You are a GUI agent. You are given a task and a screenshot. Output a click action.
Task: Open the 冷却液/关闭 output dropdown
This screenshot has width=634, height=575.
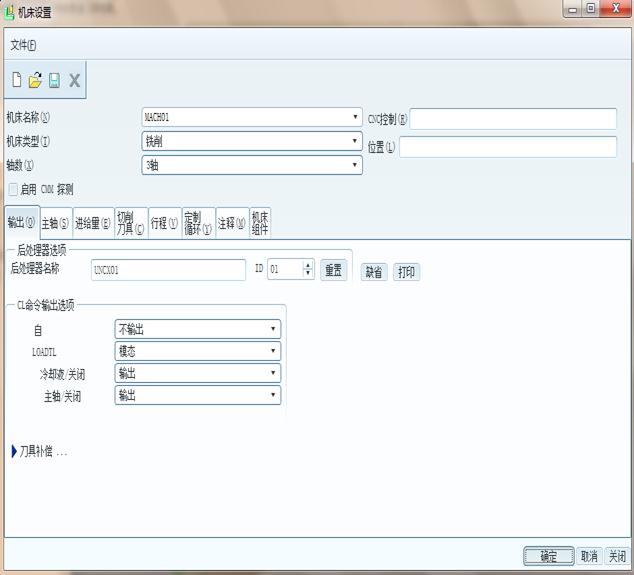point(198,373)
